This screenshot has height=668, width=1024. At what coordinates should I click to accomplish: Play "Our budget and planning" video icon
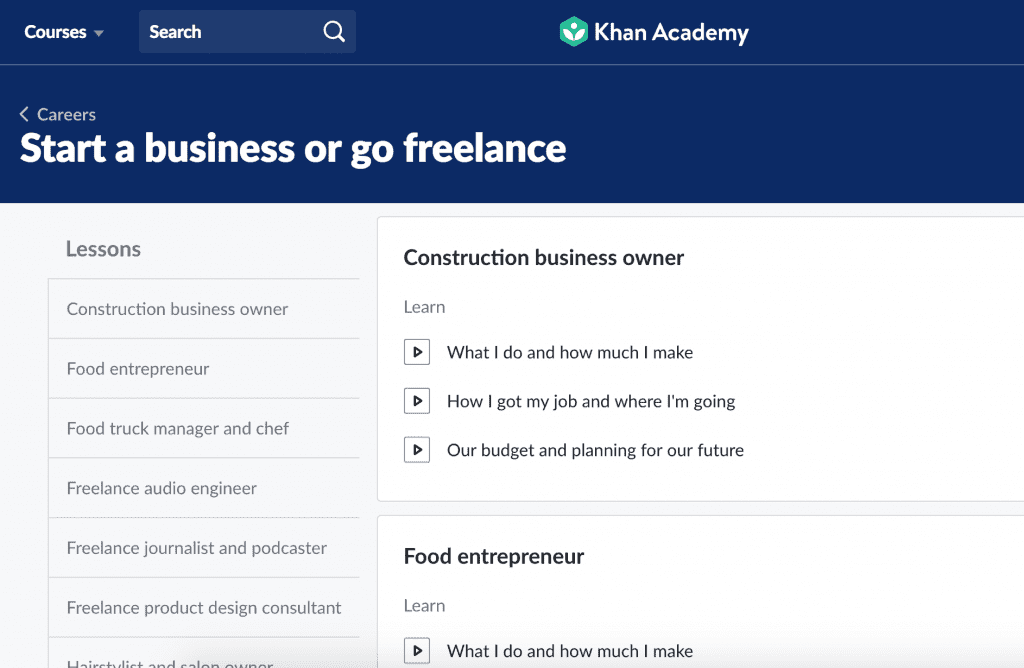[417, 450]
